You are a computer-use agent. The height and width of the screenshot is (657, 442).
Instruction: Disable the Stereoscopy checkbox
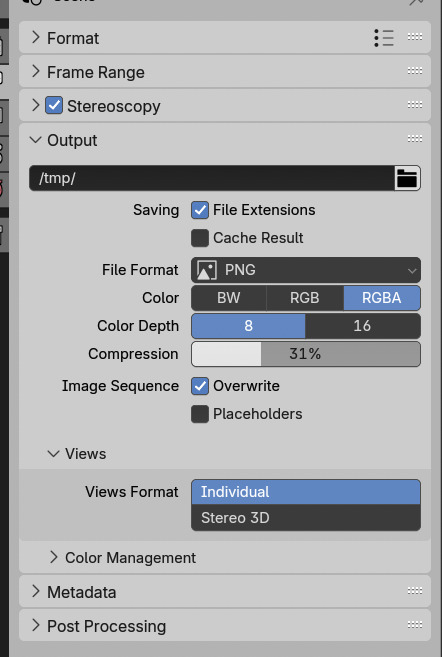(x=54, y=106)
